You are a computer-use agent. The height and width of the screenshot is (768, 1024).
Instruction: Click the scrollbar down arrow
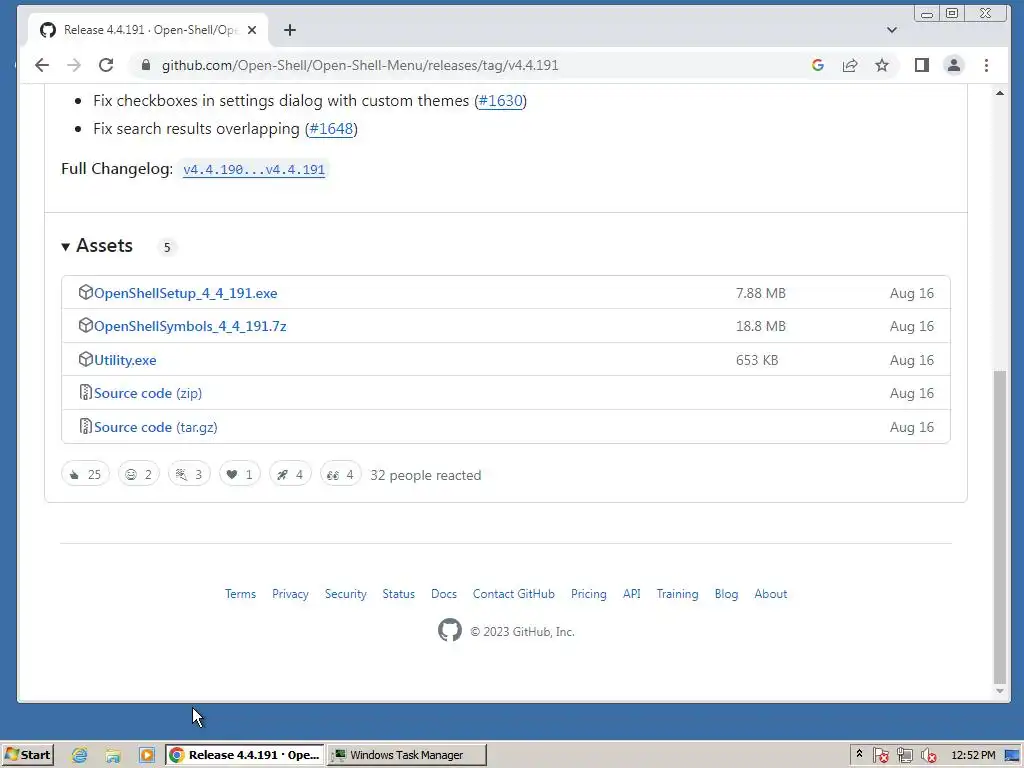999,691
